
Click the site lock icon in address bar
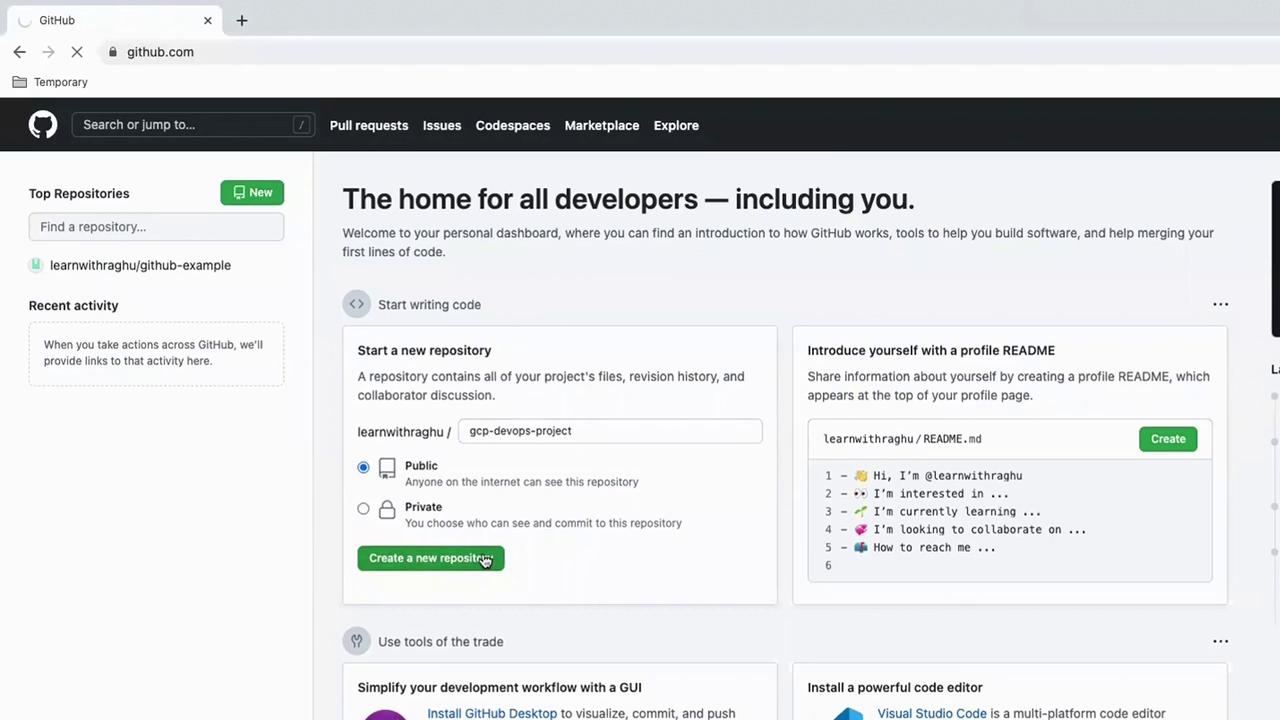(x=113, y=52)
